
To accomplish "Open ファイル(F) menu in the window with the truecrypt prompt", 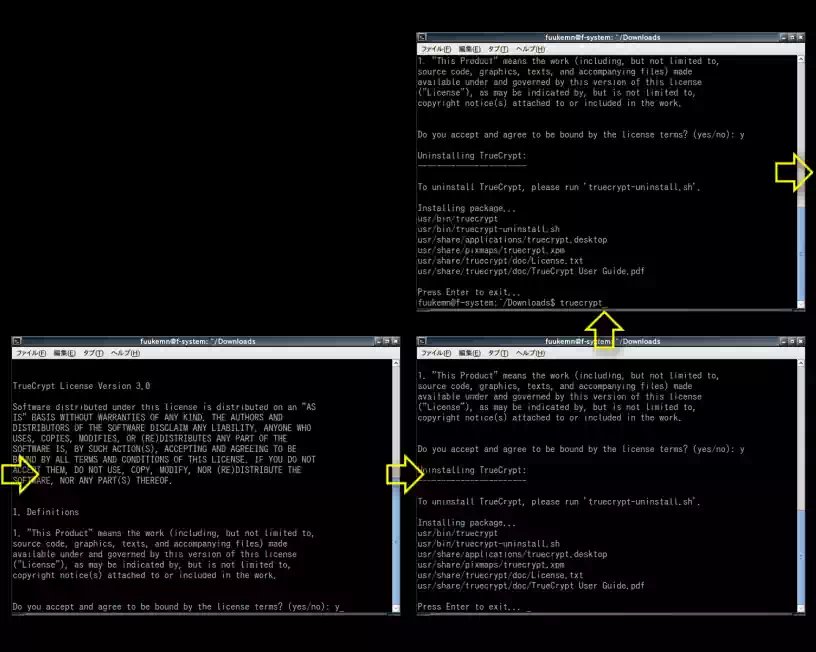I will tap(436, 49).
